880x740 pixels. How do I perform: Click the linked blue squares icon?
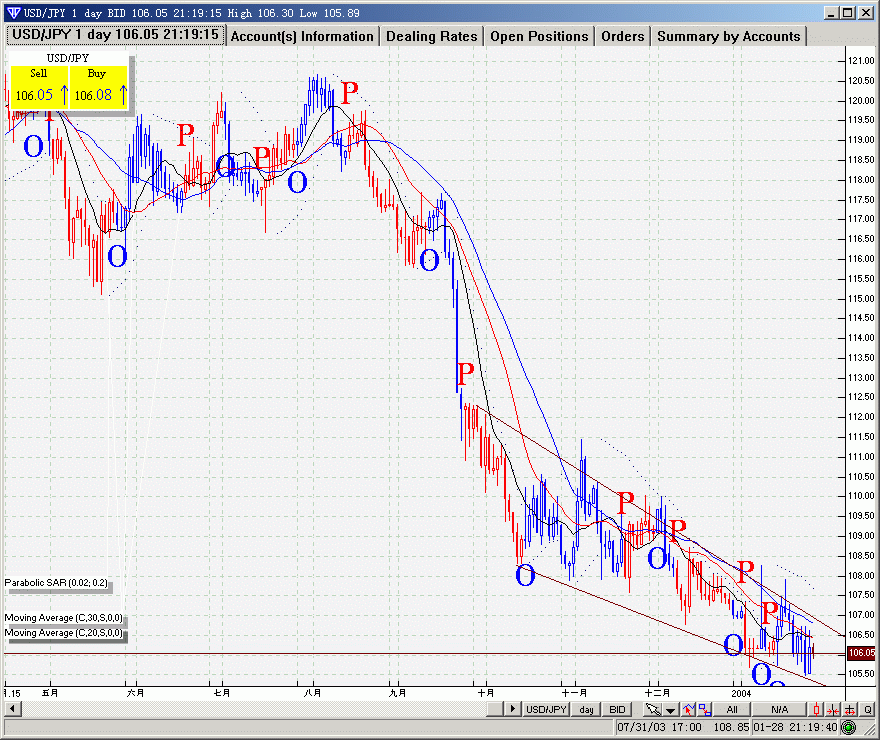coord(704,709)
